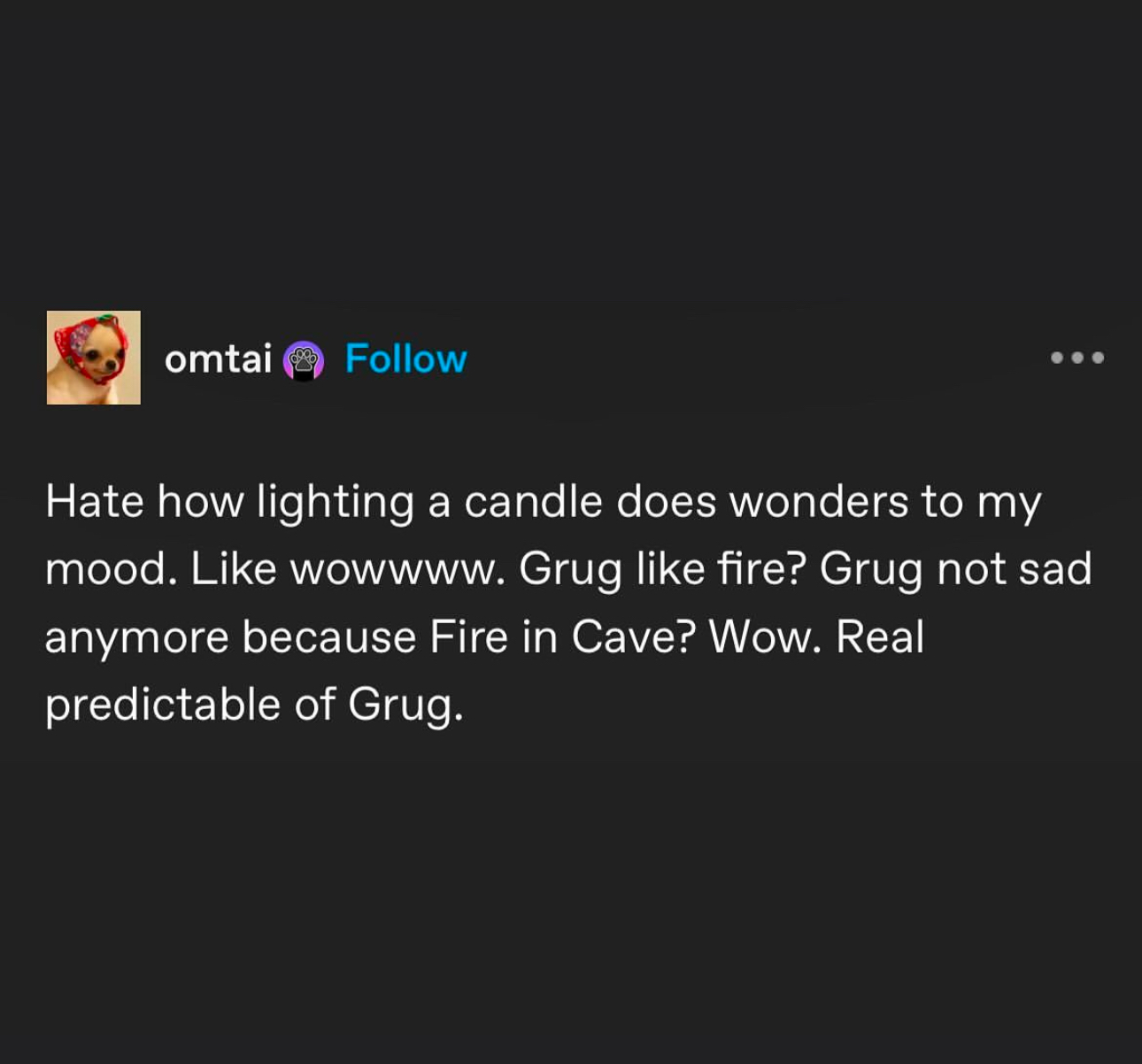
Task: Click the word "Hate" in the post
Action: 94,501
